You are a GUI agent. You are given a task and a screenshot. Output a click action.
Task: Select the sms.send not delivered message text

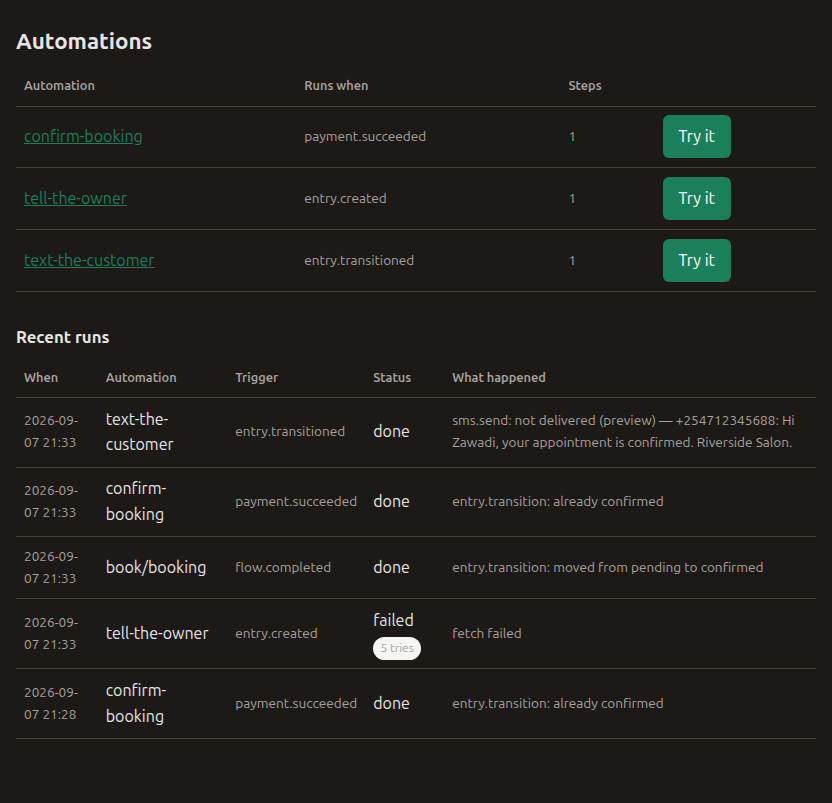(x=623, y=431)
